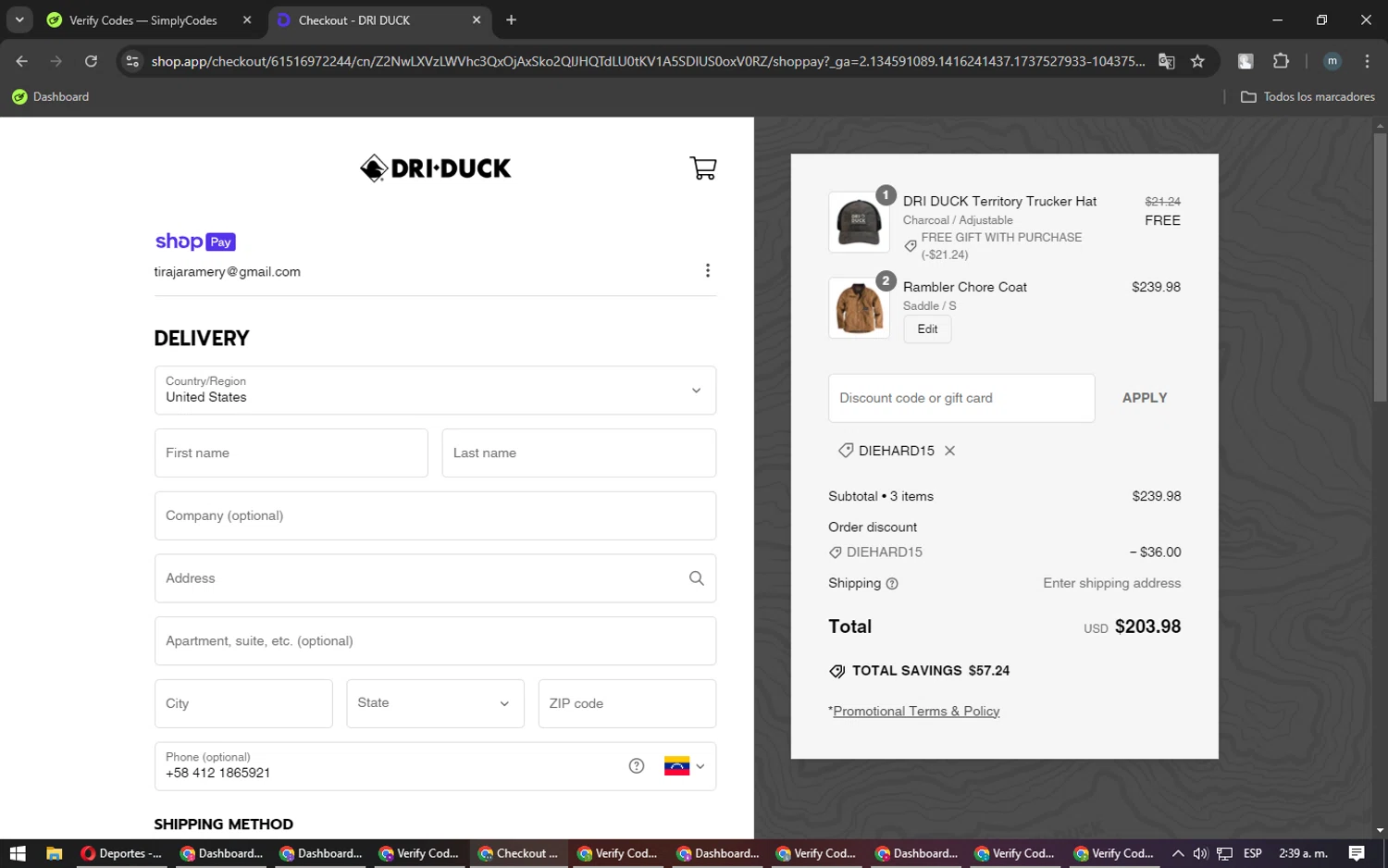Click the page vertical scrollbar
This screenshot has width=1388, height=868.
1380,268
